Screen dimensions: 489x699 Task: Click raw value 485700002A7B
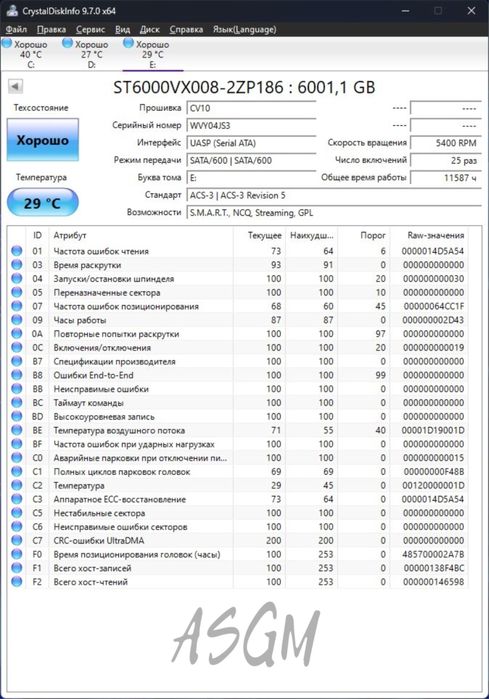click(433, 555)
